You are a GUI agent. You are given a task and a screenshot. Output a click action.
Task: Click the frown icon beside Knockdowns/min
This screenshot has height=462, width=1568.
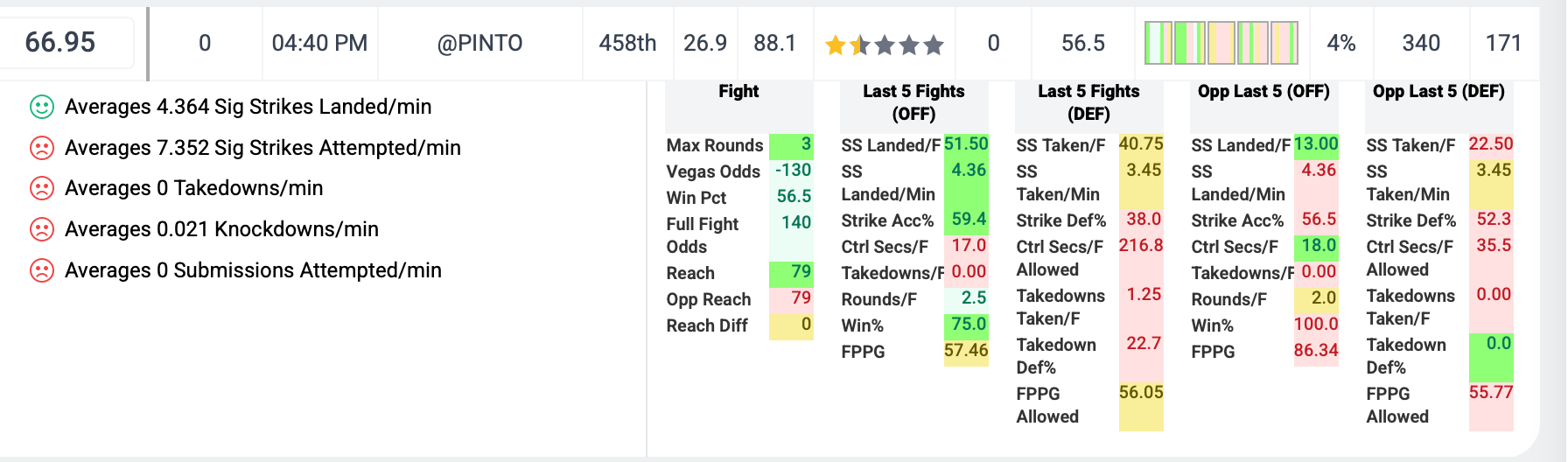[x=42, y=229]
